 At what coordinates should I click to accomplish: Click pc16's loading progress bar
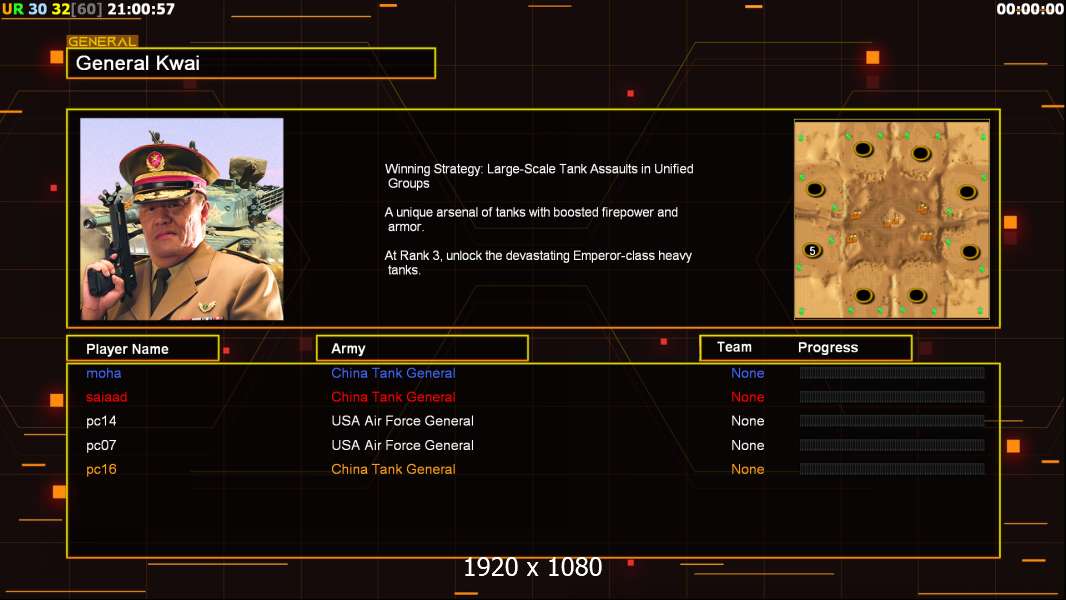pos(892,469)
